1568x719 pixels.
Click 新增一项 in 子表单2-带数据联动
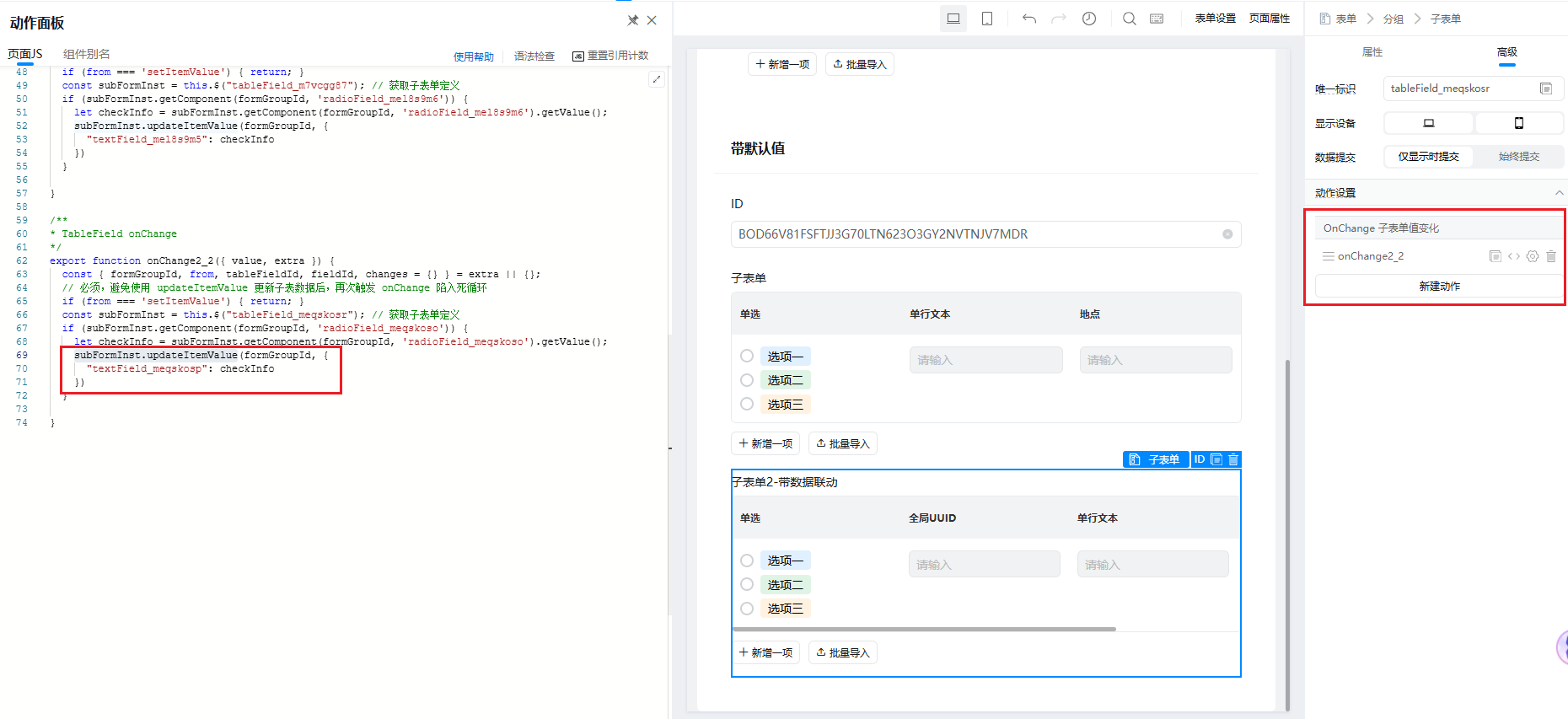coord(765,652)
